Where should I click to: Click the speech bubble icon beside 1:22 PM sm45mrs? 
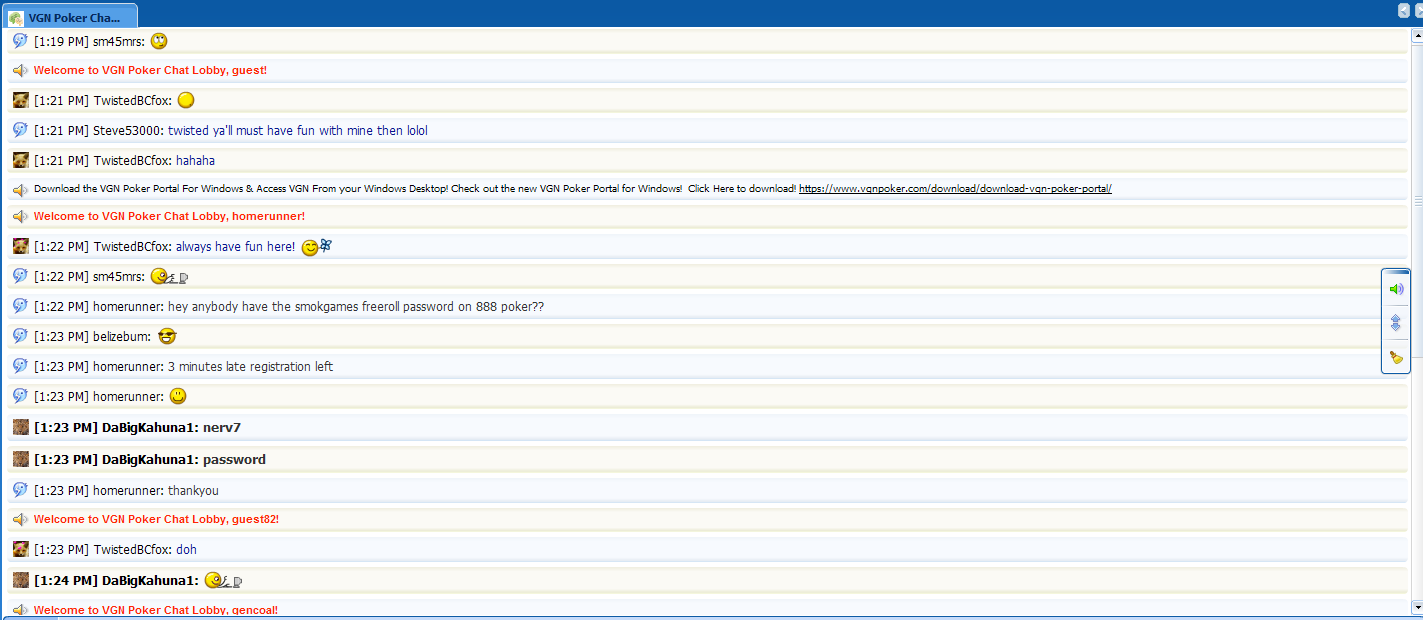pyautogui.click(x=20, y=276)
